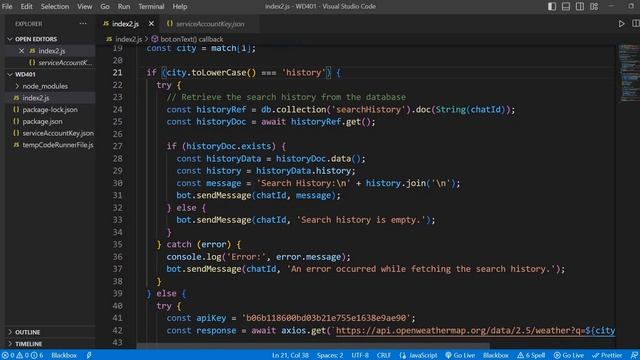
Task: Start server with first Go Live
Action: (460, 356)
